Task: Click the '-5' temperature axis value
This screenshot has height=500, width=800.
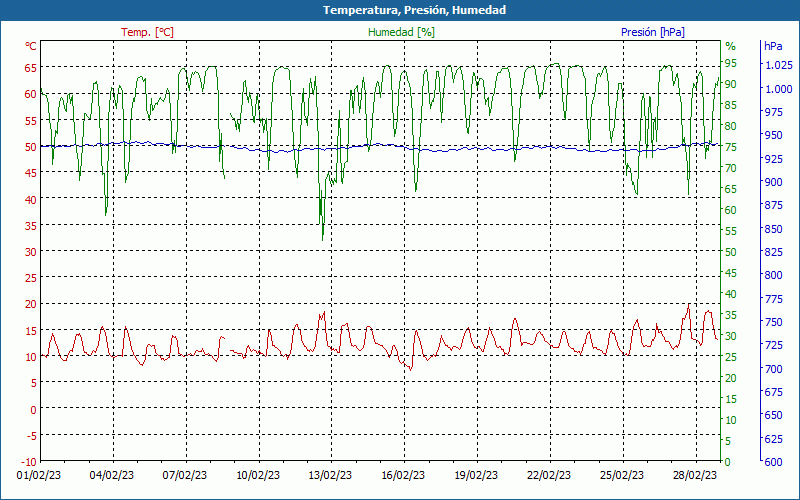Action: tap(32, 435)
